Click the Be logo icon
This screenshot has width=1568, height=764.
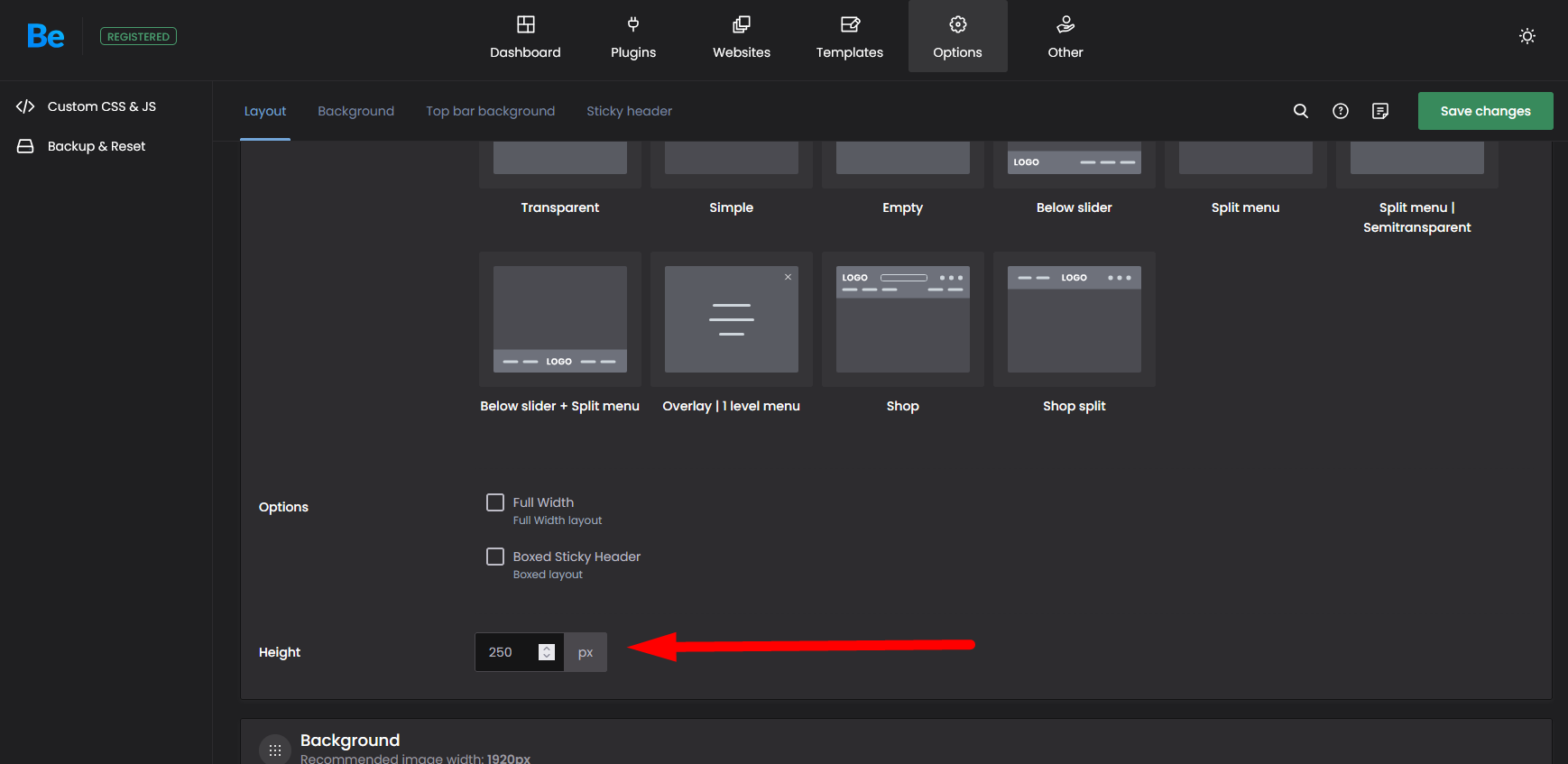[45, 36]
